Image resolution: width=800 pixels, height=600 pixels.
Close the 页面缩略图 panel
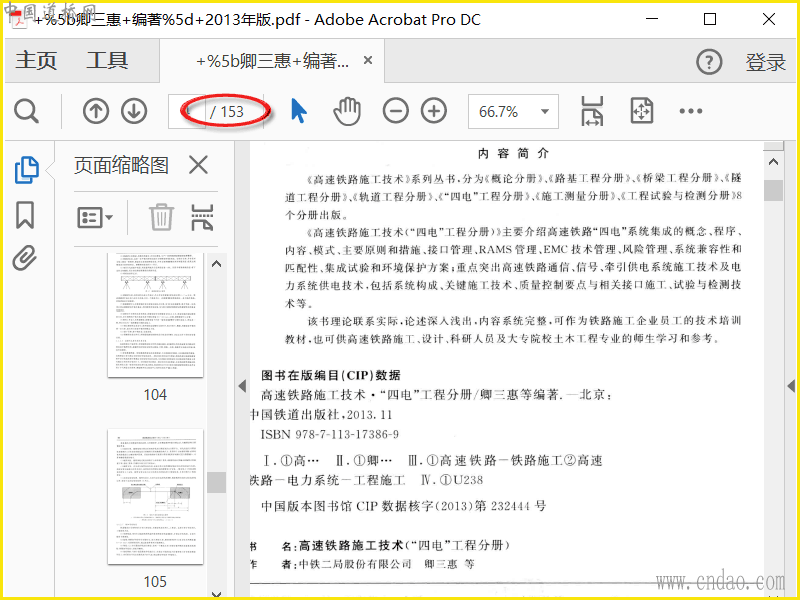click(x=198, y=165)
